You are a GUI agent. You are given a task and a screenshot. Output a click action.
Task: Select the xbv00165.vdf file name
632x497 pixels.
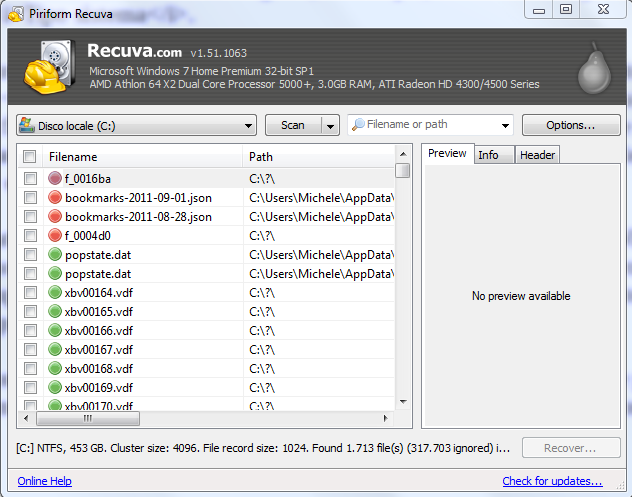pyautogui.click(x=99, y=312)
